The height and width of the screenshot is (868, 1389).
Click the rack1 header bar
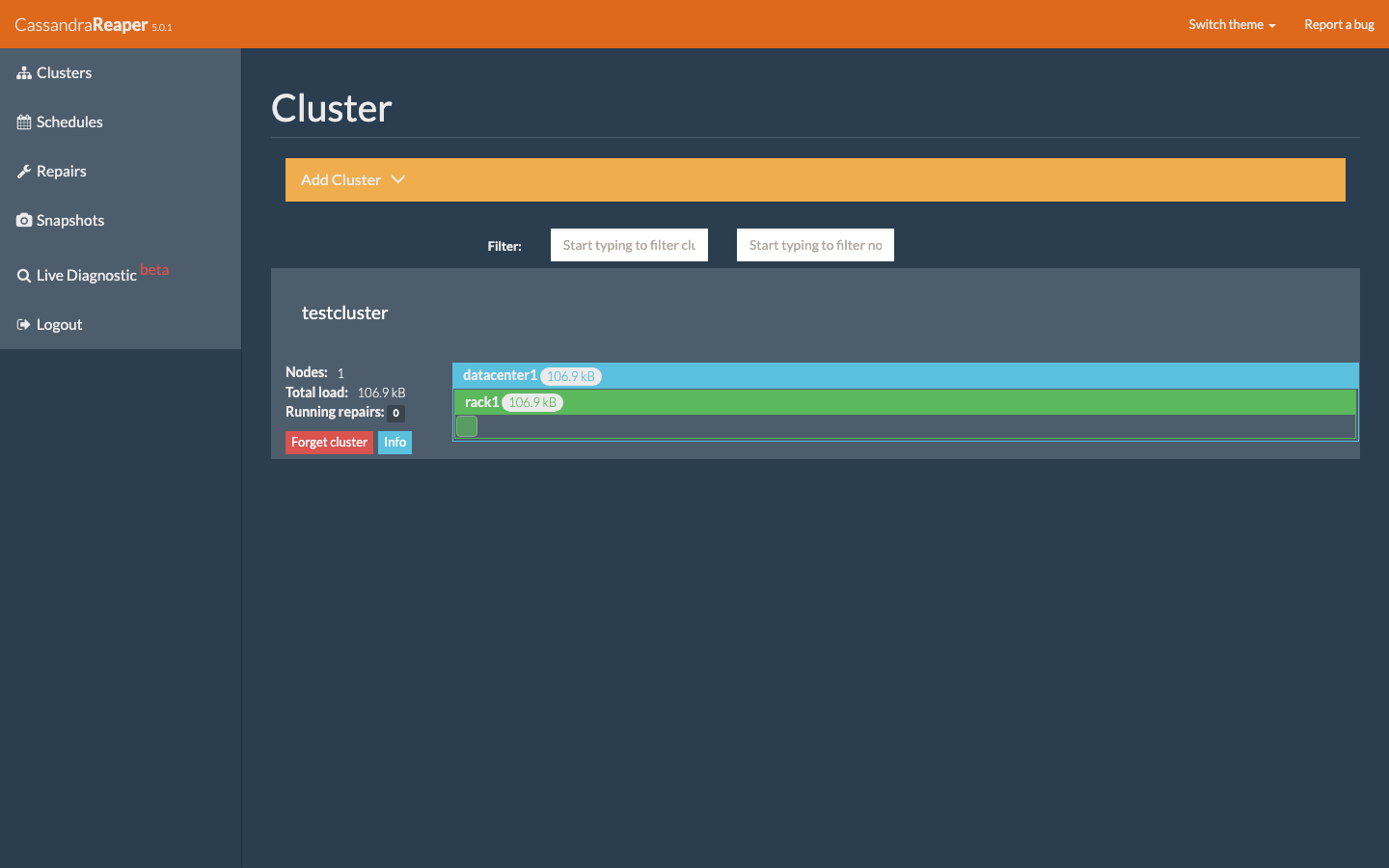(906, 402)
